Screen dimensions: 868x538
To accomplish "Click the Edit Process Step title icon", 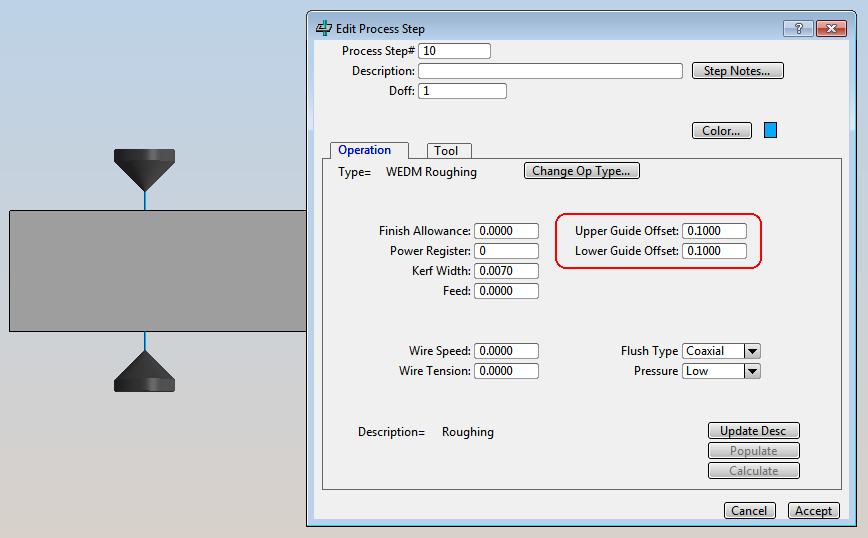I will pos(324,28).
